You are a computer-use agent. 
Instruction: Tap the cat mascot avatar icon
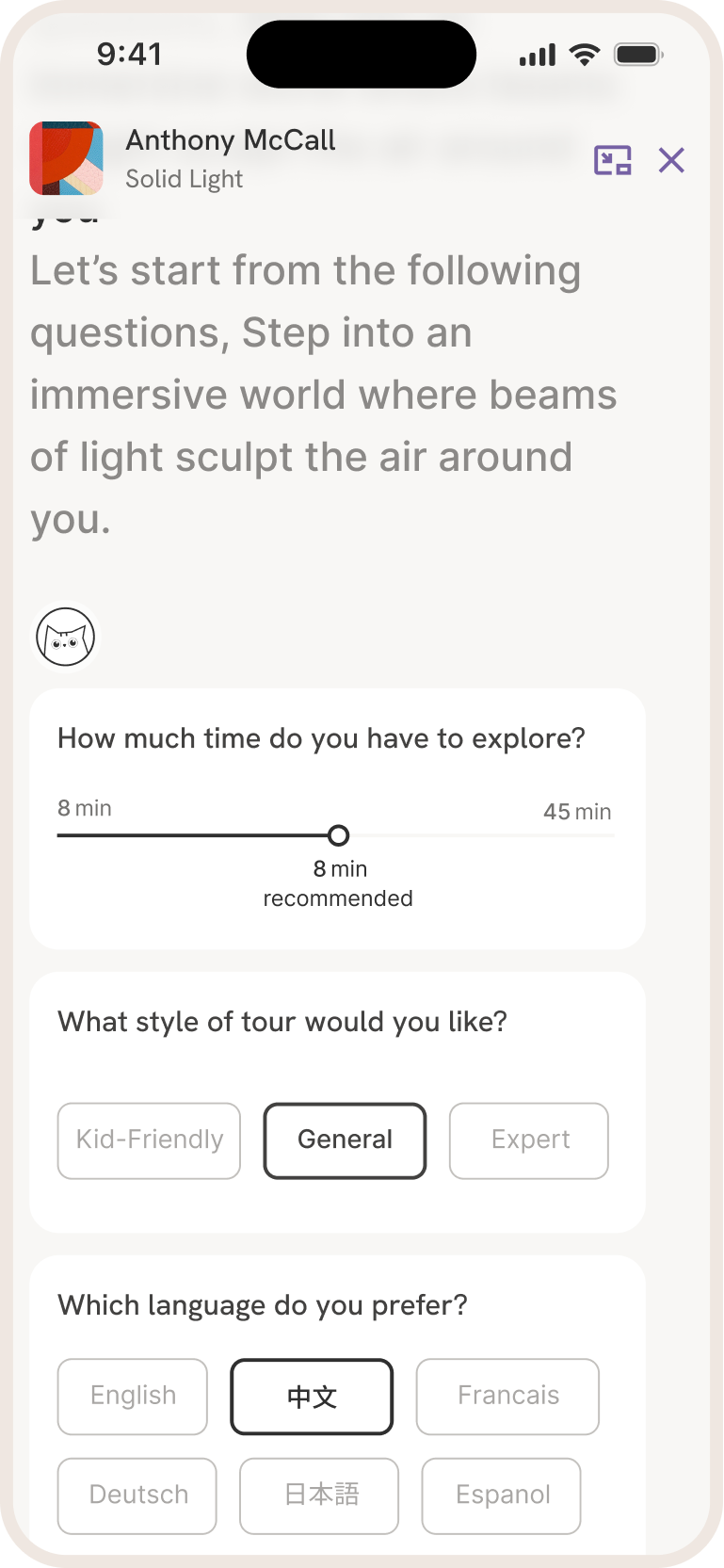[x=66, y=637]
